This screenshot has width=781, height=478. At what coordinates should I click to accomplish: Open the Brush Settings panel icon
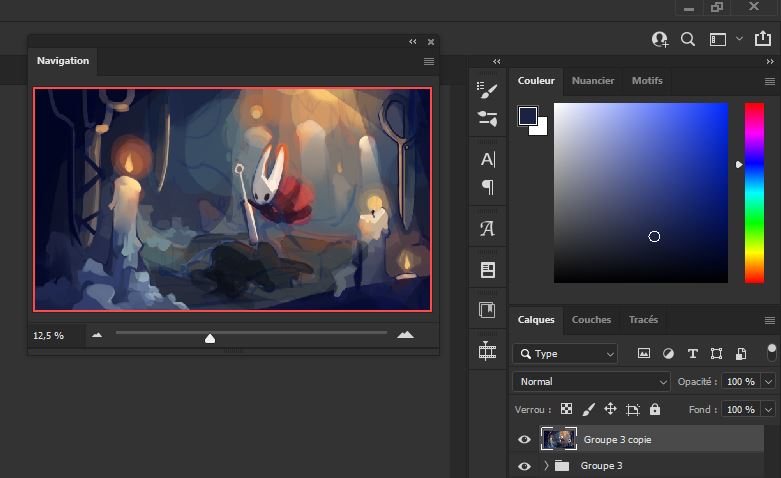click(487, 90)
